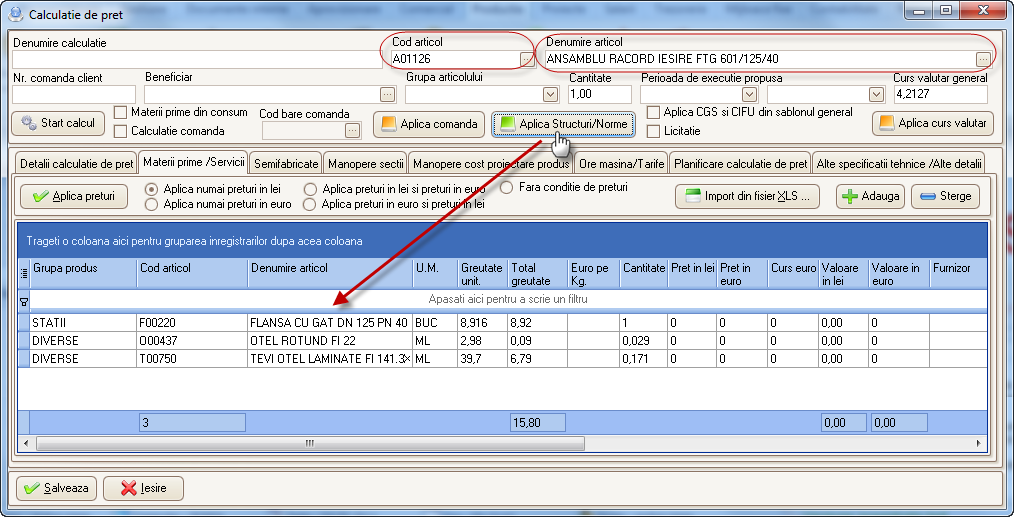1014x517 pixels.
Task: Toggle the Licitatie checkbox
Action: [x=654, y=131]
